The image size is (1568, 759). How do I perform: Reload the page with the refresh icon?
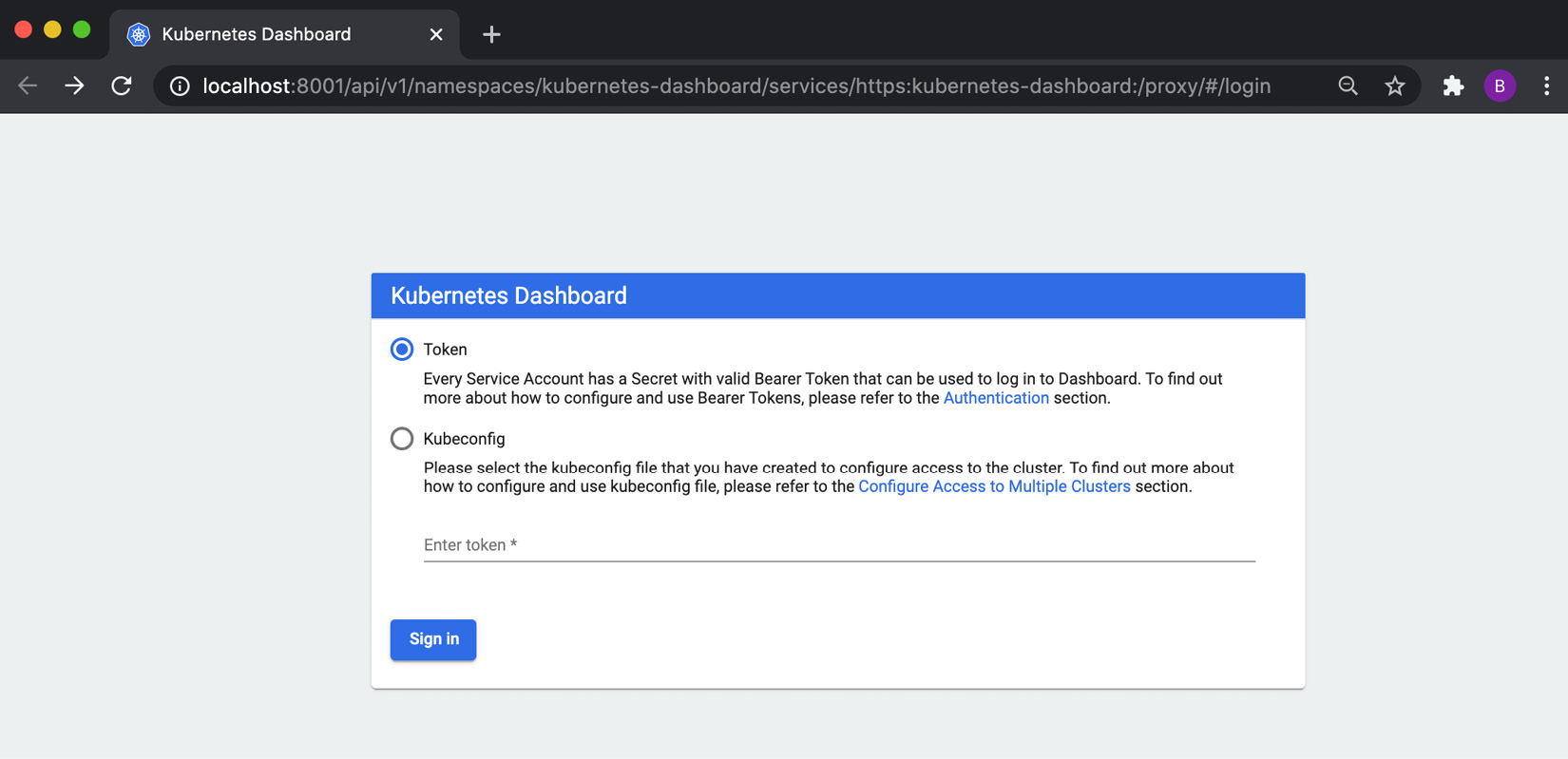[122, 85]
